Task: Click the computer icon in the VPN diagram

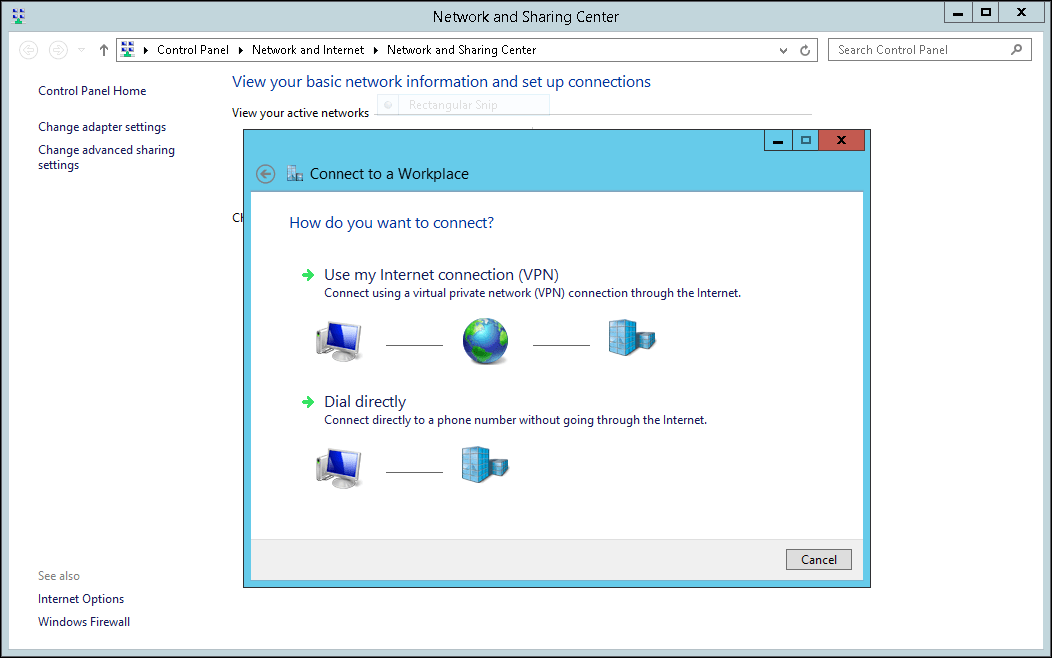Action: (339, 341)
